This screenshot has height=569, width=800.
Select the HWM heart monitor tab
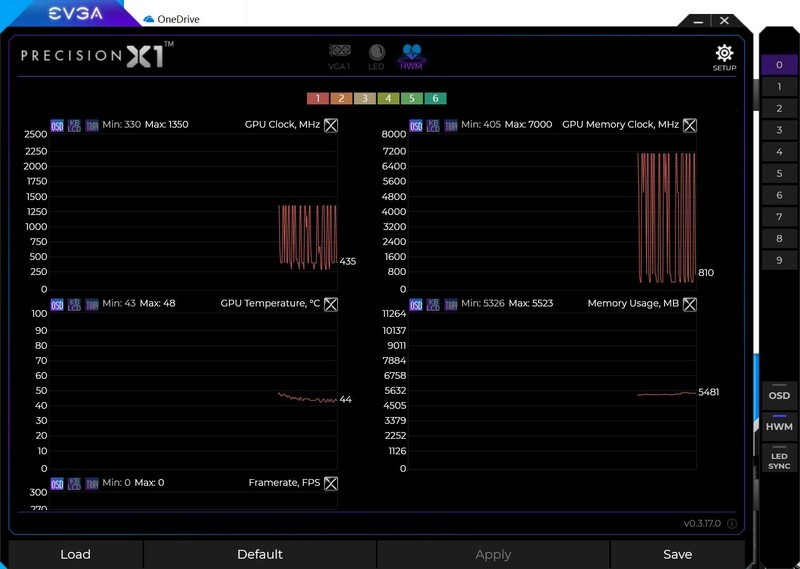point(411,57)
